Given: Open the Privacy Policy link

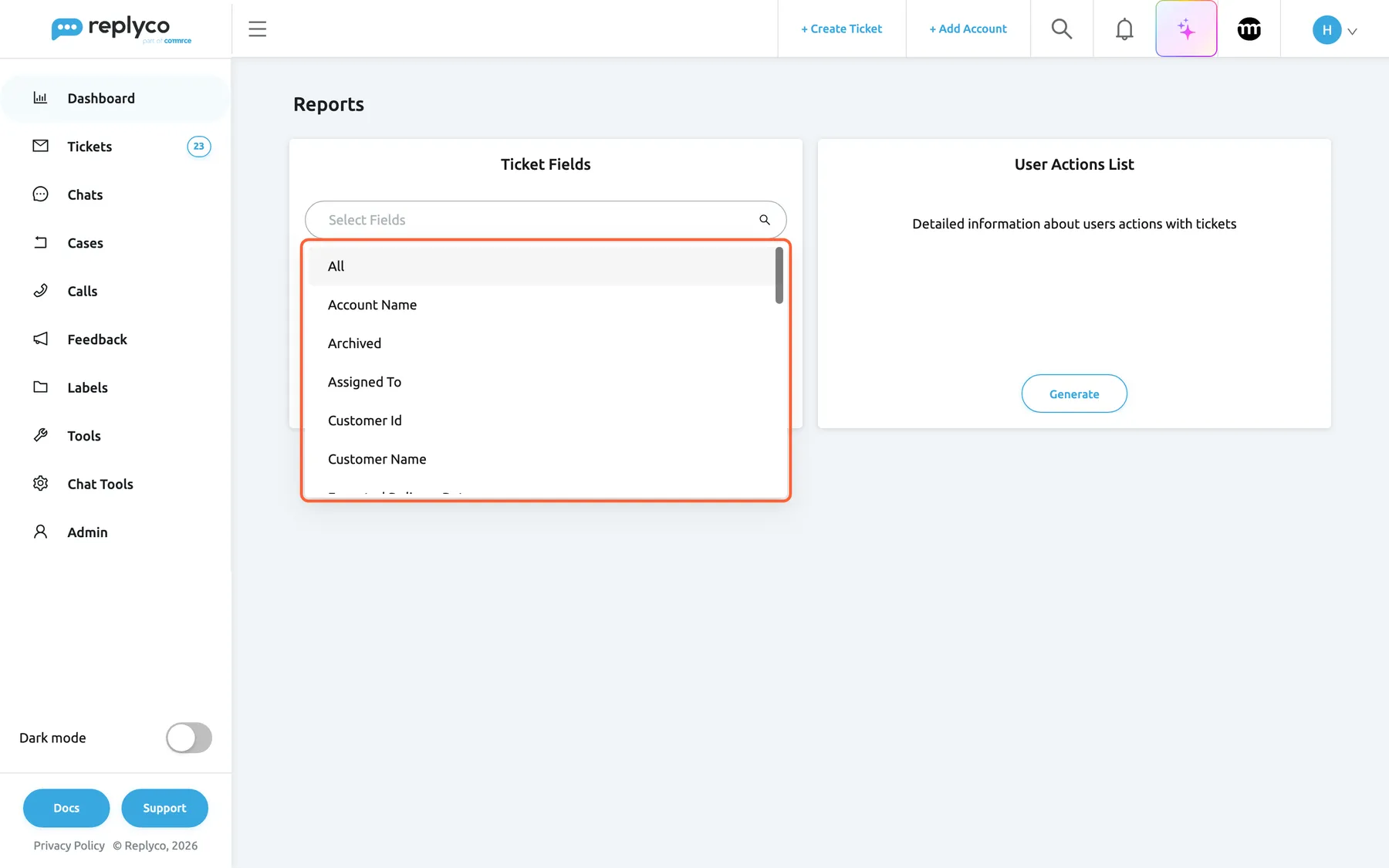Looking at the screenshot, I should (x=69, y=846).
